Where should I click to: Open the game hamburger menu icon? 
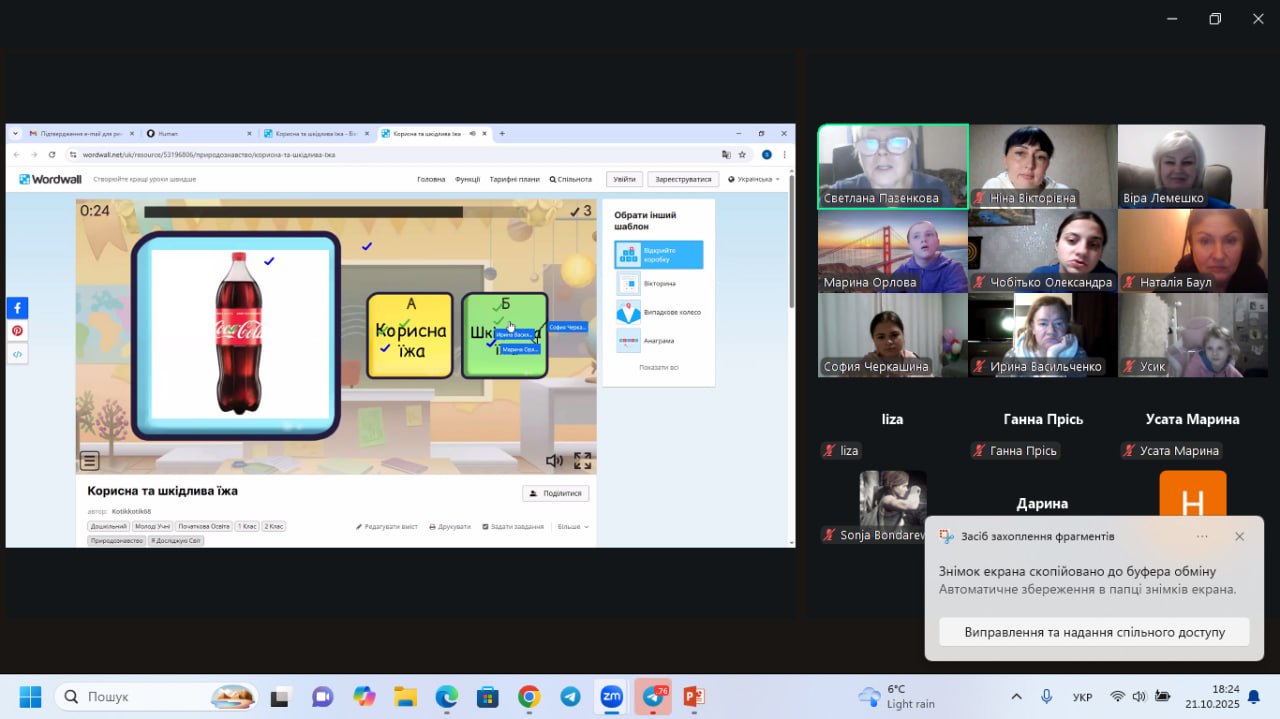pyautogui.click(x=90, y=461)
